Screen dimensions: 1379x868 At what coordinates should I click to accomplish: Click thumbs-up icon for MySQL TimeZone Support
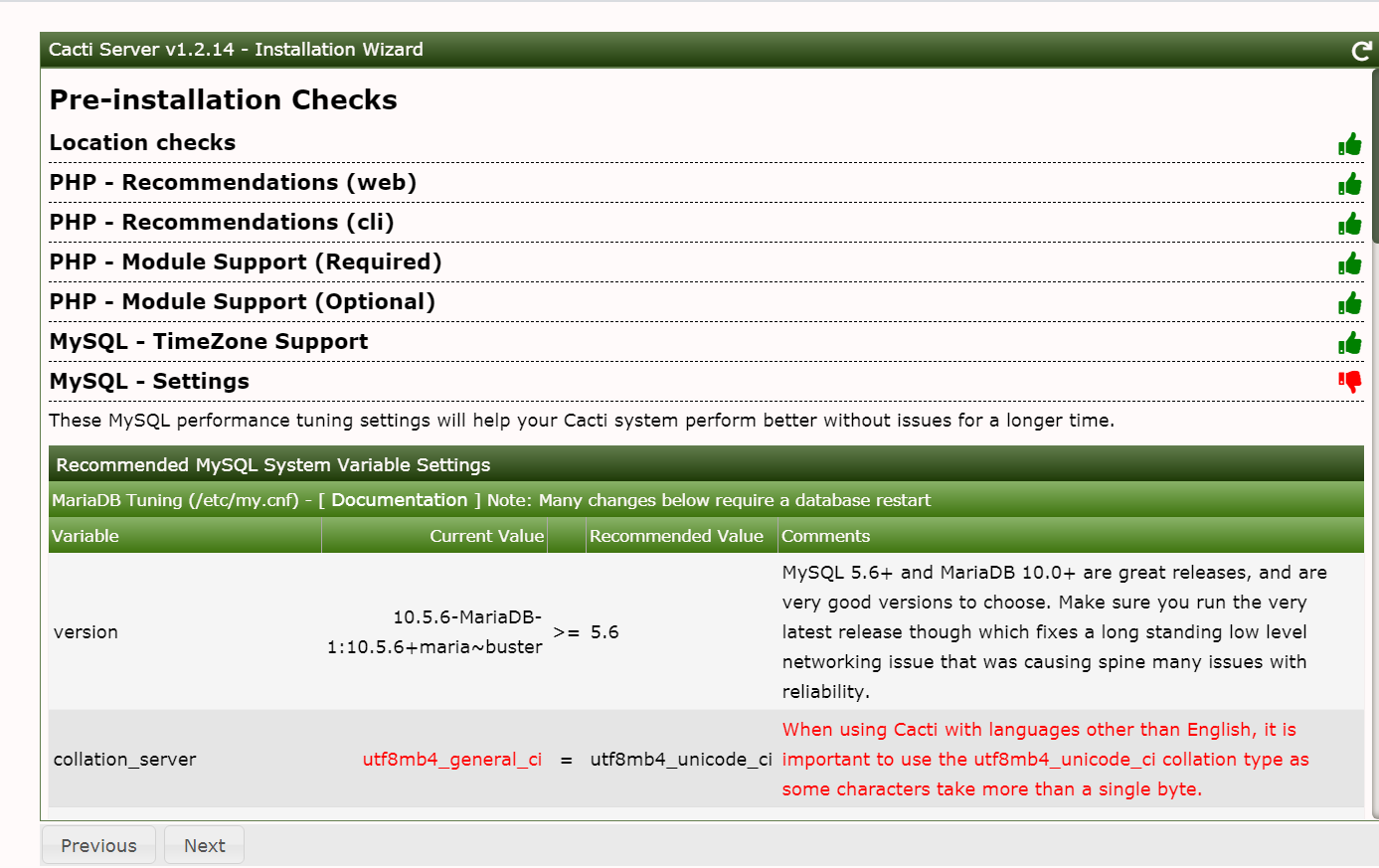pyautogui.click(x=1350, y=343)
